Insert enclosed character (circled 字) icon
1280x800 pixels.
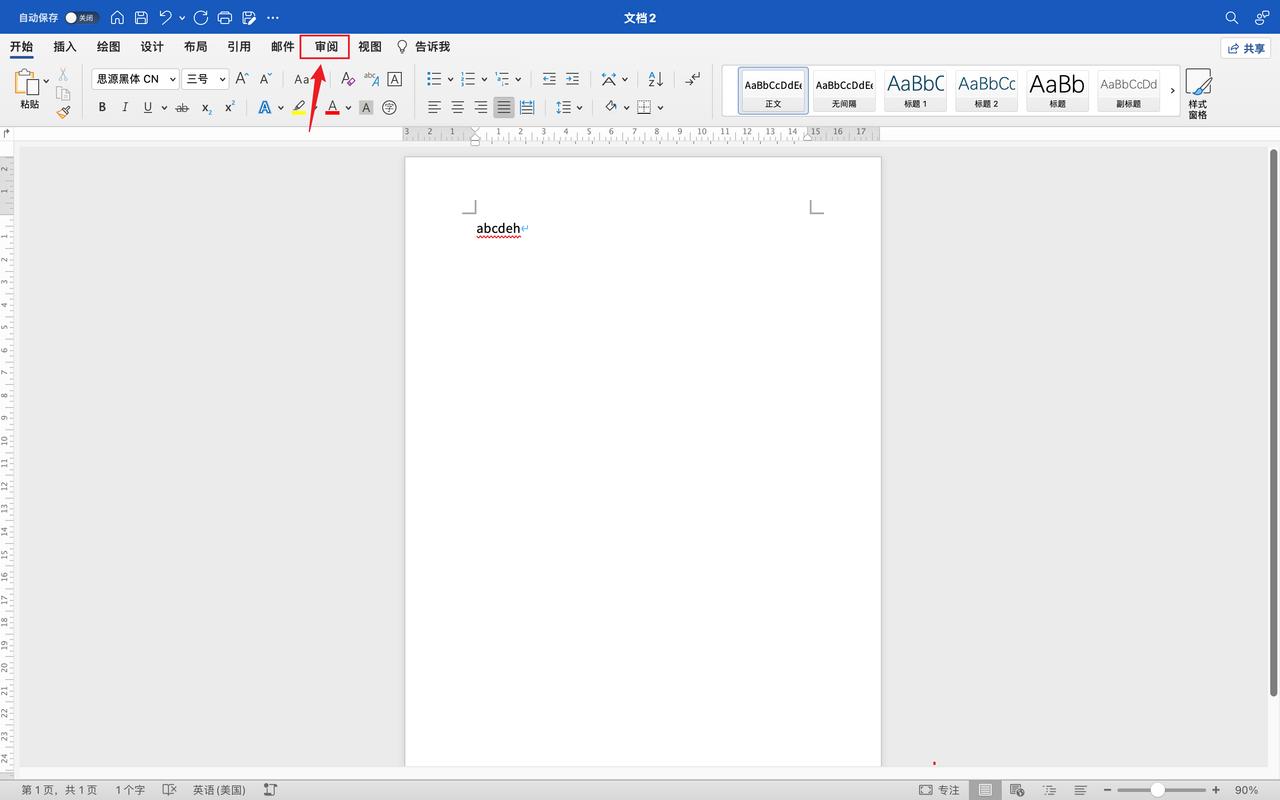(390, 107)
